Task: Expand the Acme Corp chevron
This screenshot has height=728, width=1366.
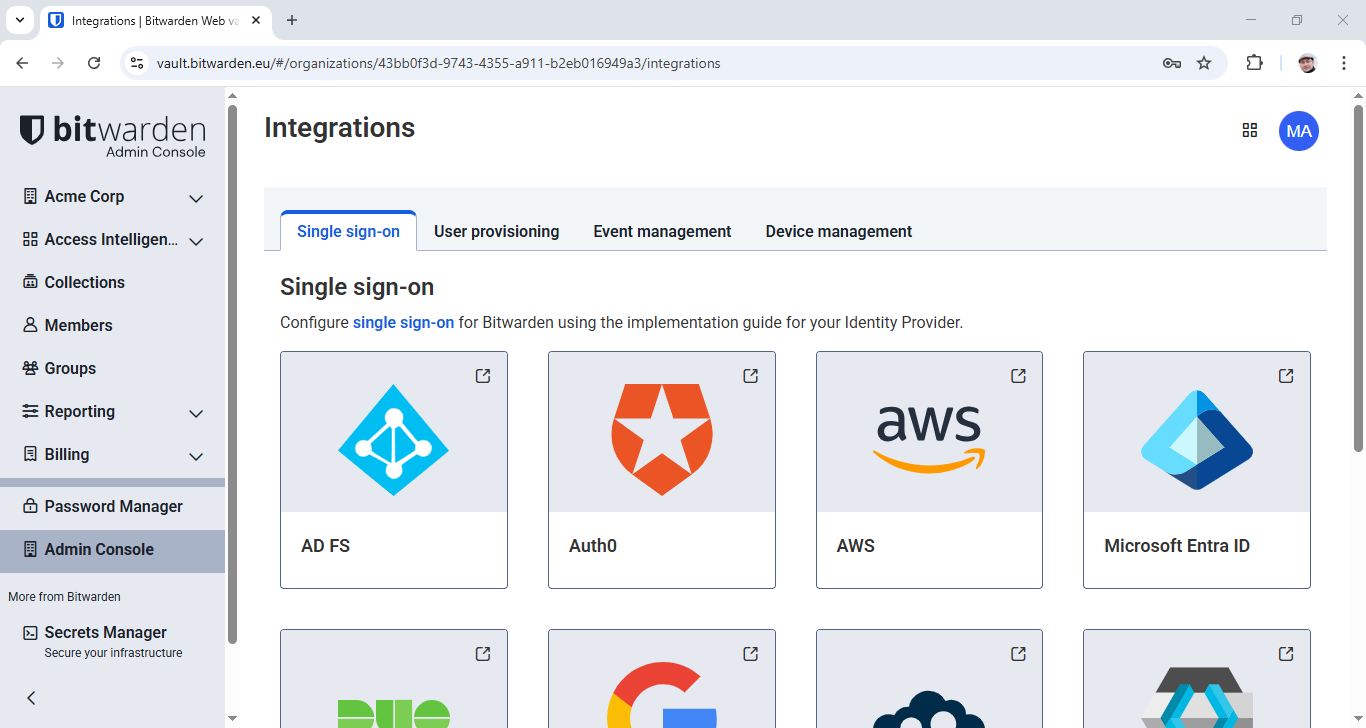Action: (x=196, y=198)
